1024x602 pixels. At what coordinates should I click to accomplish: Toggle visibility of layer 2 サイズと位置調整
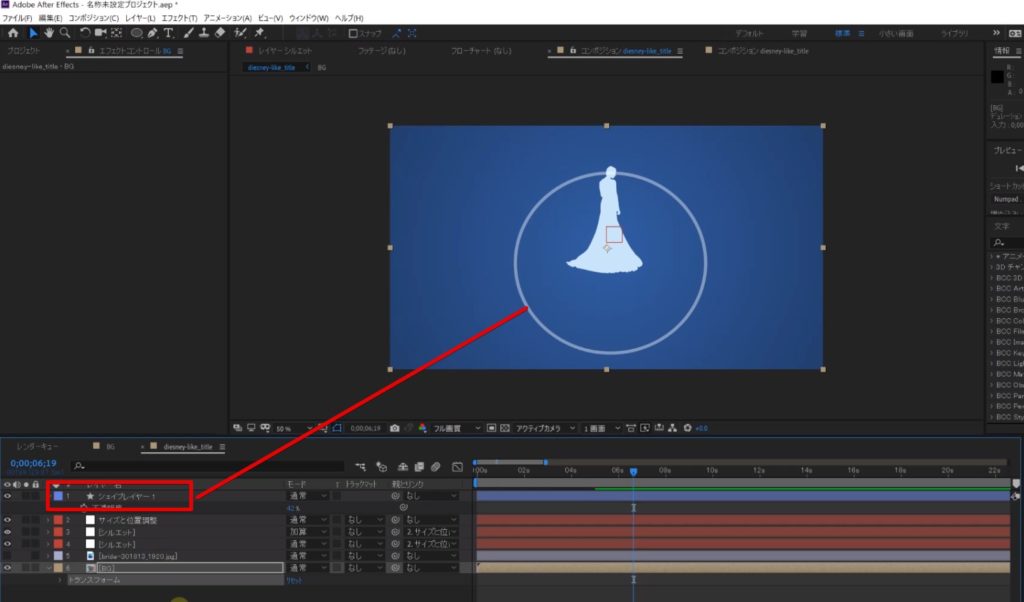coord(7,520)
